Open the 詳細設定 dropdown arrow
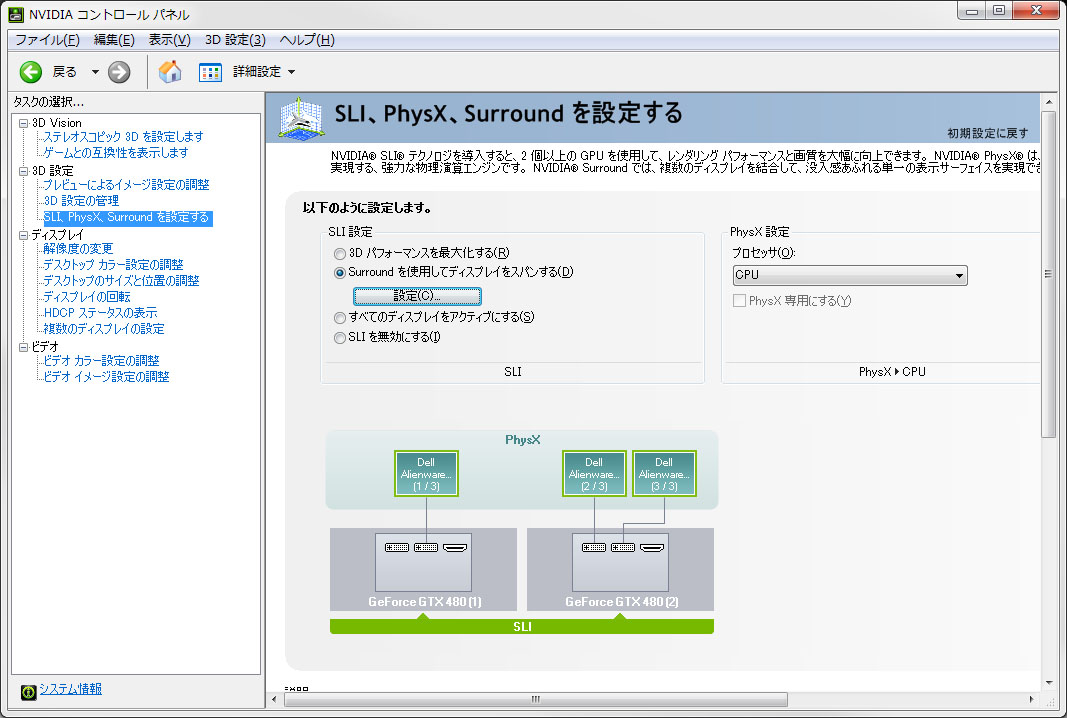The height and width of the screenshot is (718, 1067). (x=292, y=71)
